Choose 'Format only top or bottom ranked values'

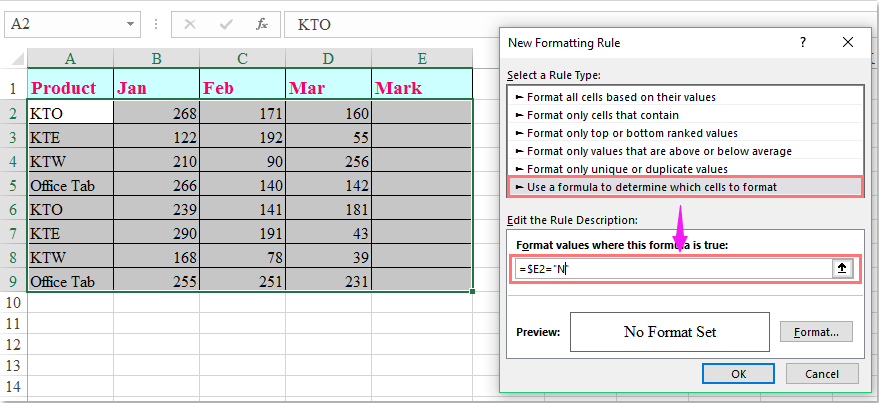point(632,133)
